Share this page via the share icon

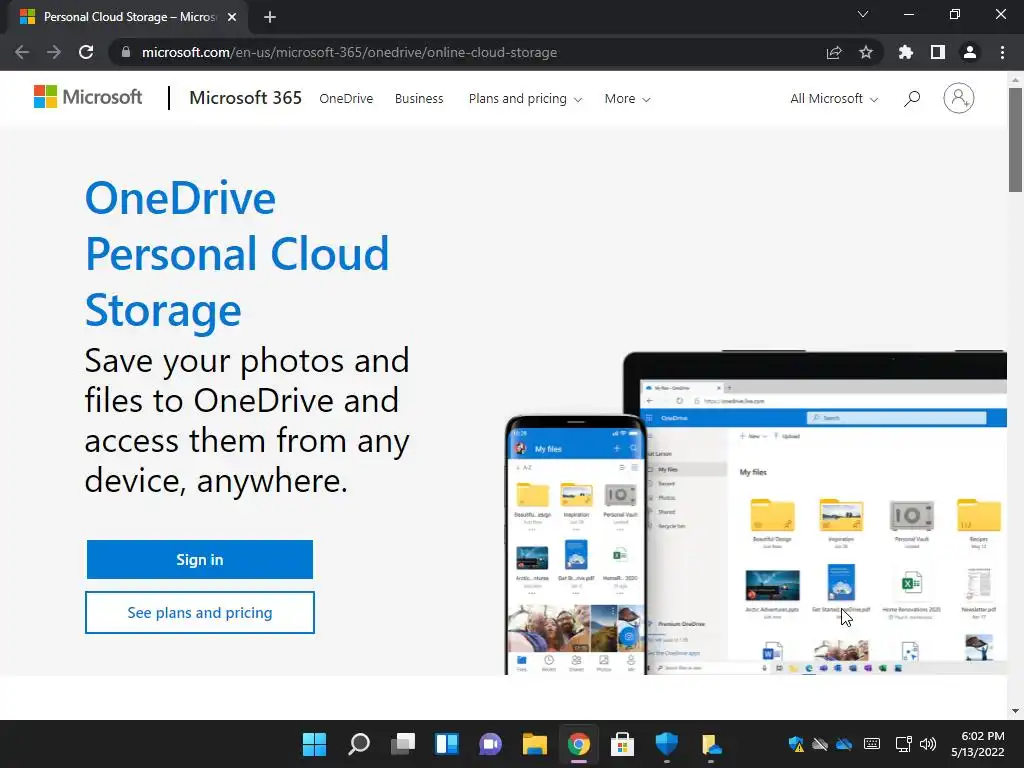point(834,52)
